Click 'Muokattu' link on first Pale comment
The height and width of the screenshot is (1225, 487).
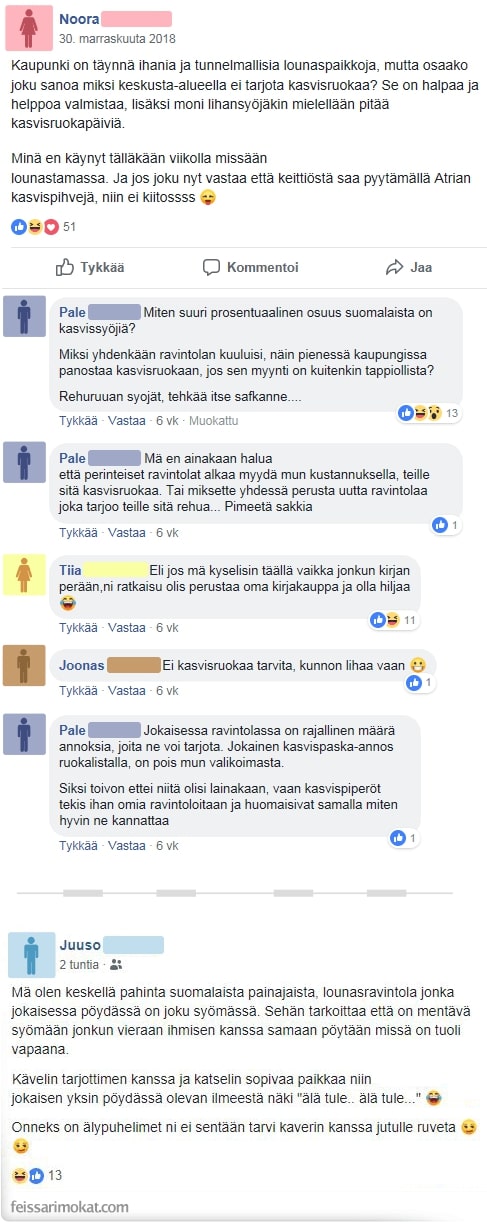pyautogui.click(x=213, y=421)
